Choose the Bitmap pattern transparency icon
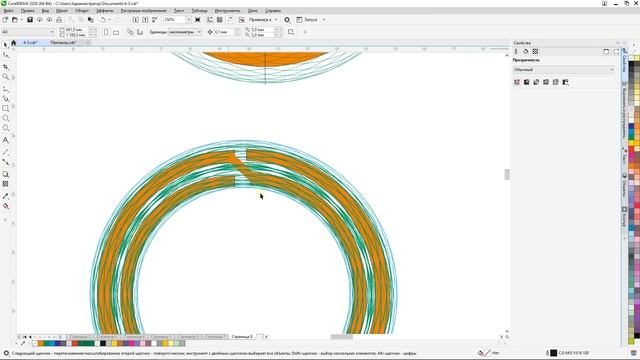 tap(556, 82)
